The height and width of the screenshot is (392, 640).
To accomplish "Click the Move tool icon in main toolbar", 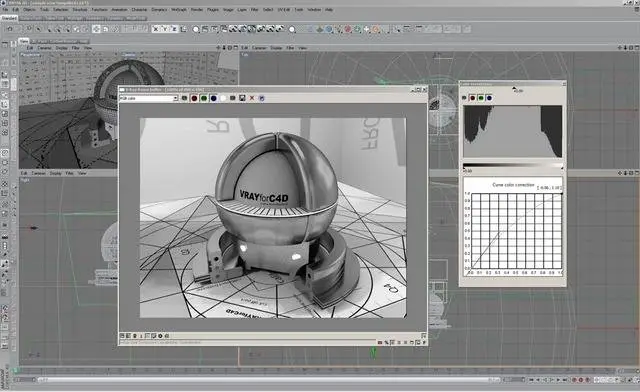I will coord(96,29).
